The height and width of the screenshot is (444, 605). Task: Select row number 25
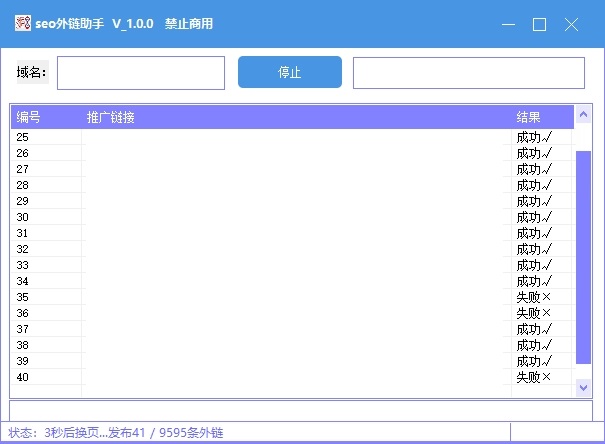291,137
